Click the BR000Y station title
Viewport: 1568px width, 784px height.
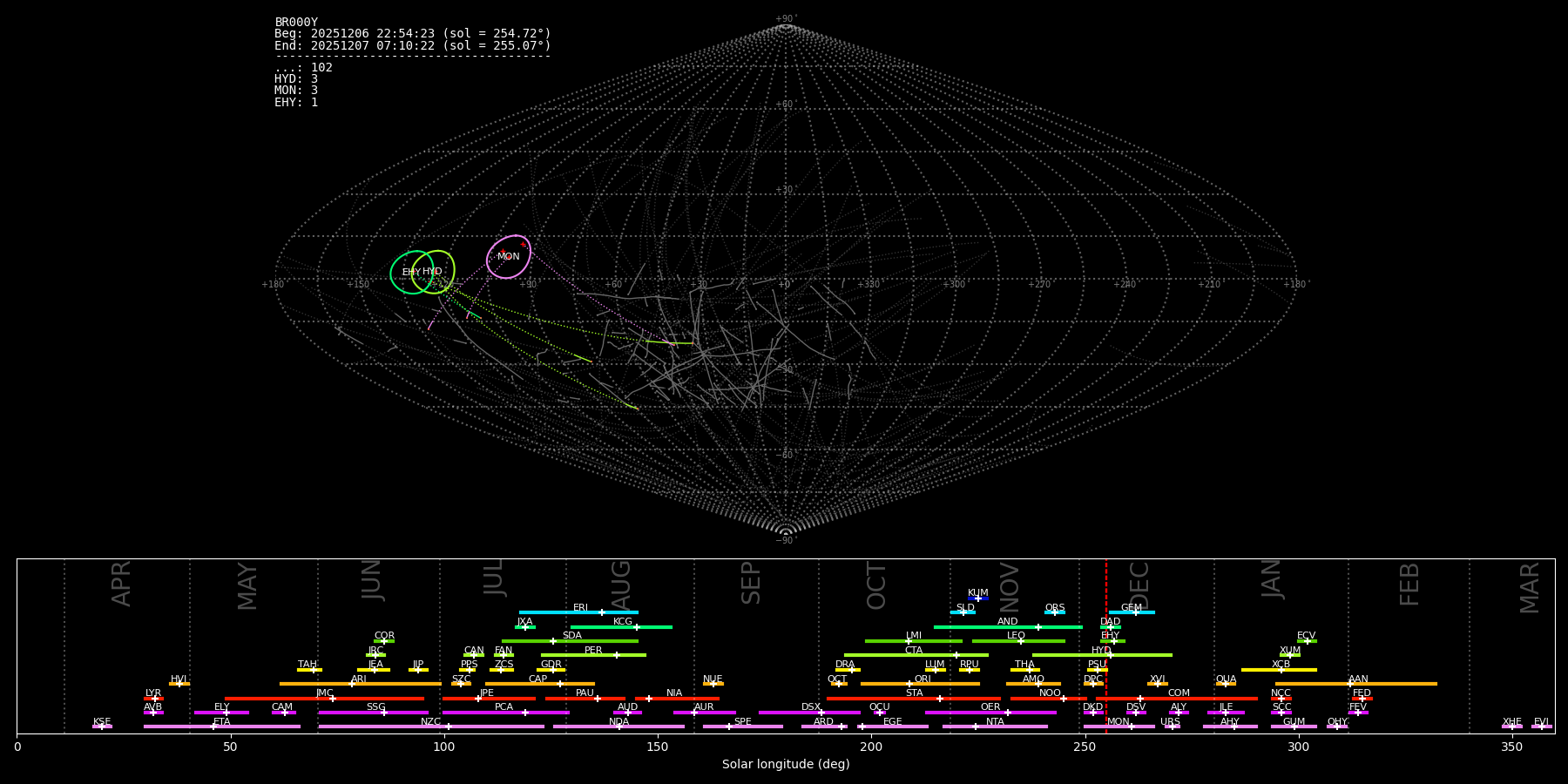(x=296, y=23)
